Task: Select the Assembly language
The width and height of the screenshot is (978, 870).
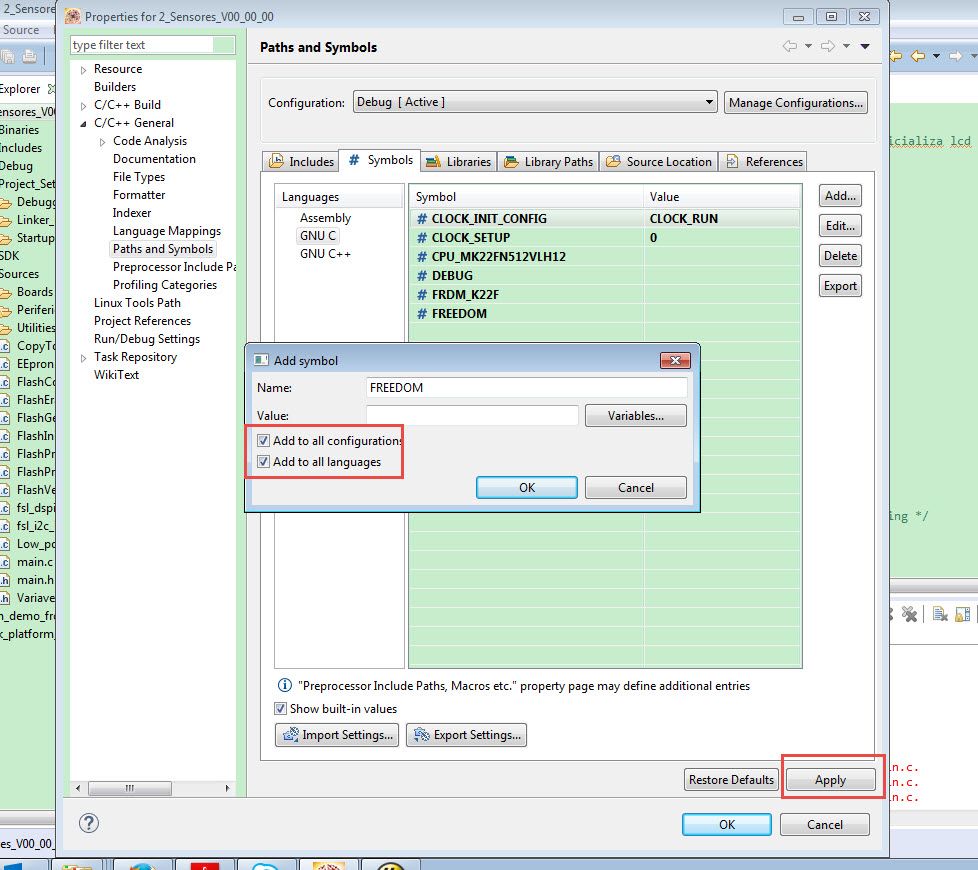Action: [x=325, y=218]
